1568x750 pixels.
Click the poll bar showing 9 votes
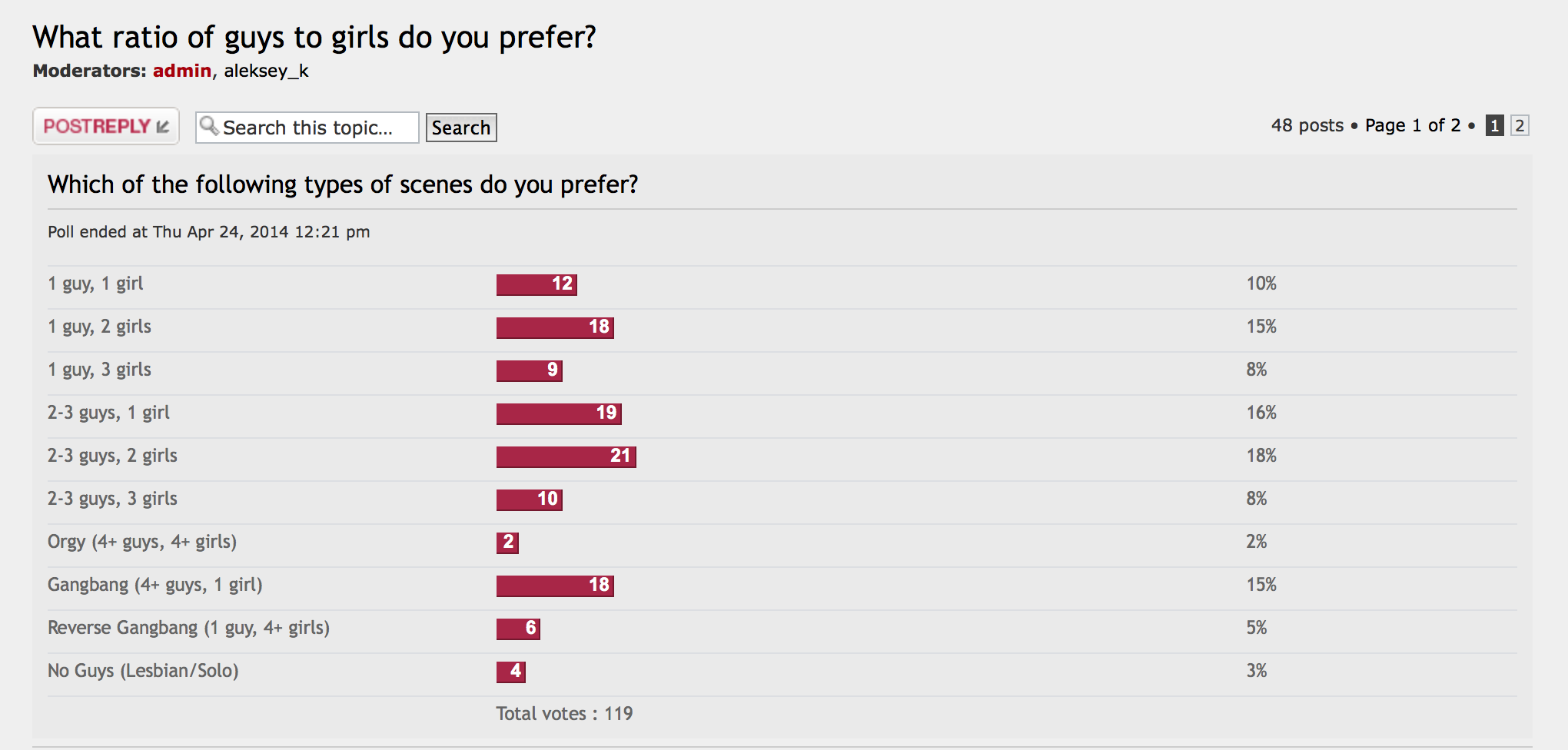pos(530,370)
